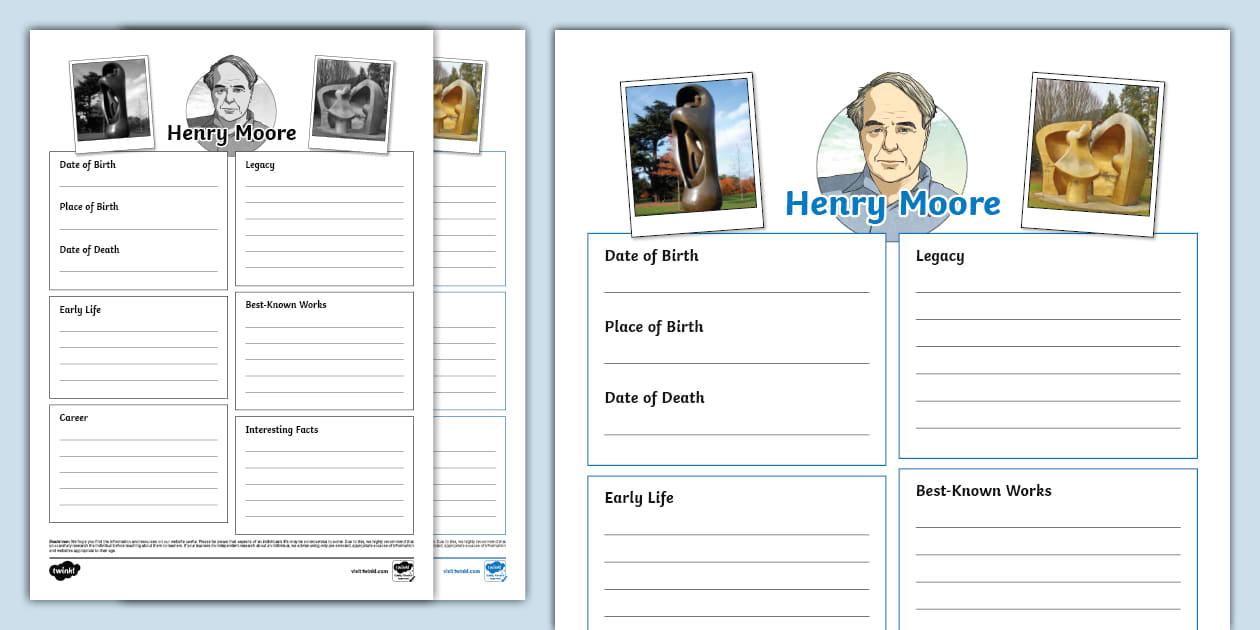Click the Career box on the greyscale sheet
Screen dimensions: 1260x630
(x=138, y=463)
